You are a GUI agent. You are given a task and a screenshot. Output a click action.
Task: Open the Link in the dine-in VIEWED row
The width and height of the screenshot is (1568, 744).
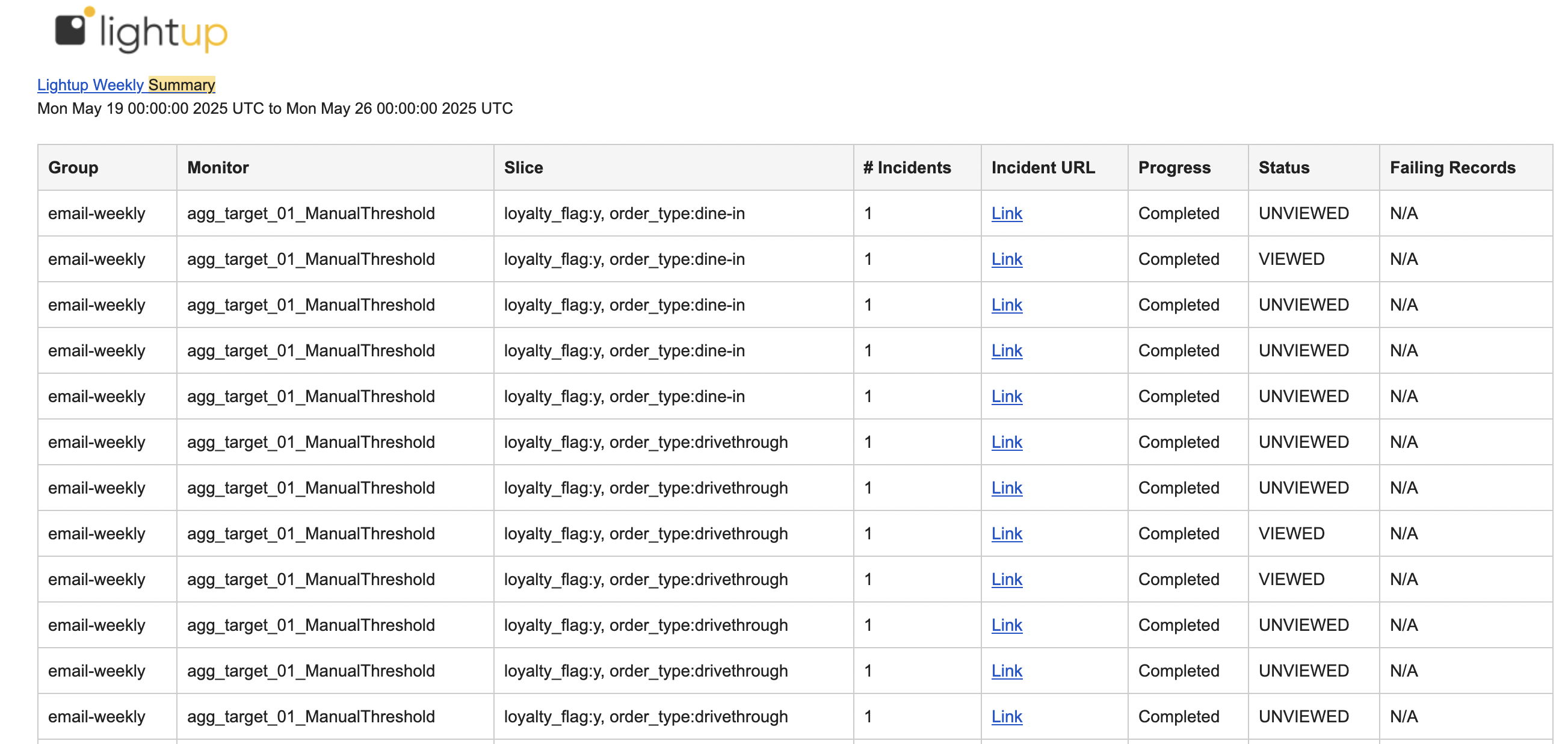click(1006, 259)
